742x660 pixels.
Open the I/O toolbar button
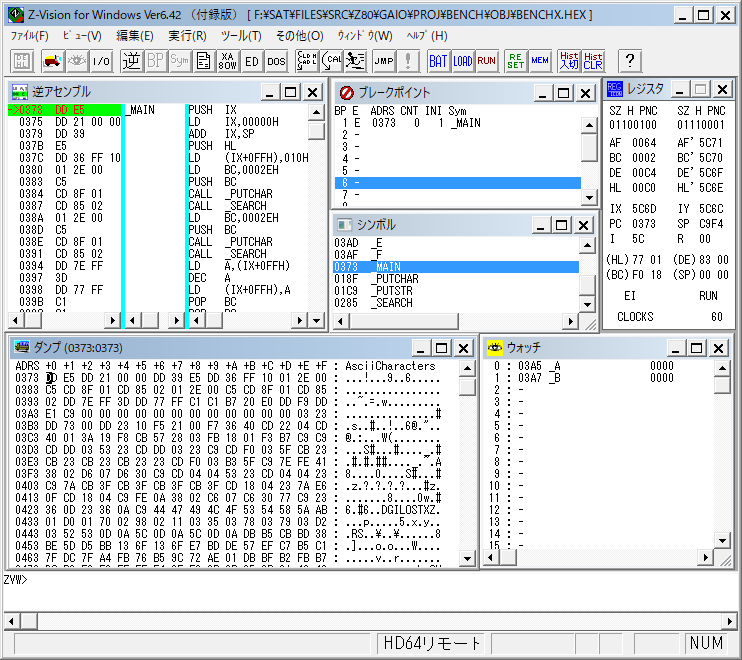pos(101,61)
